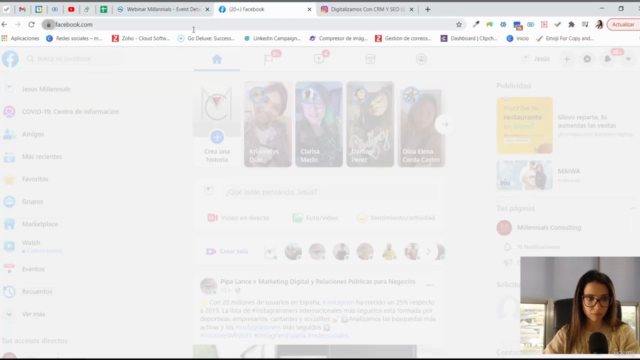
Task: Go back with the browser back arrow
Action: (4, 24)
